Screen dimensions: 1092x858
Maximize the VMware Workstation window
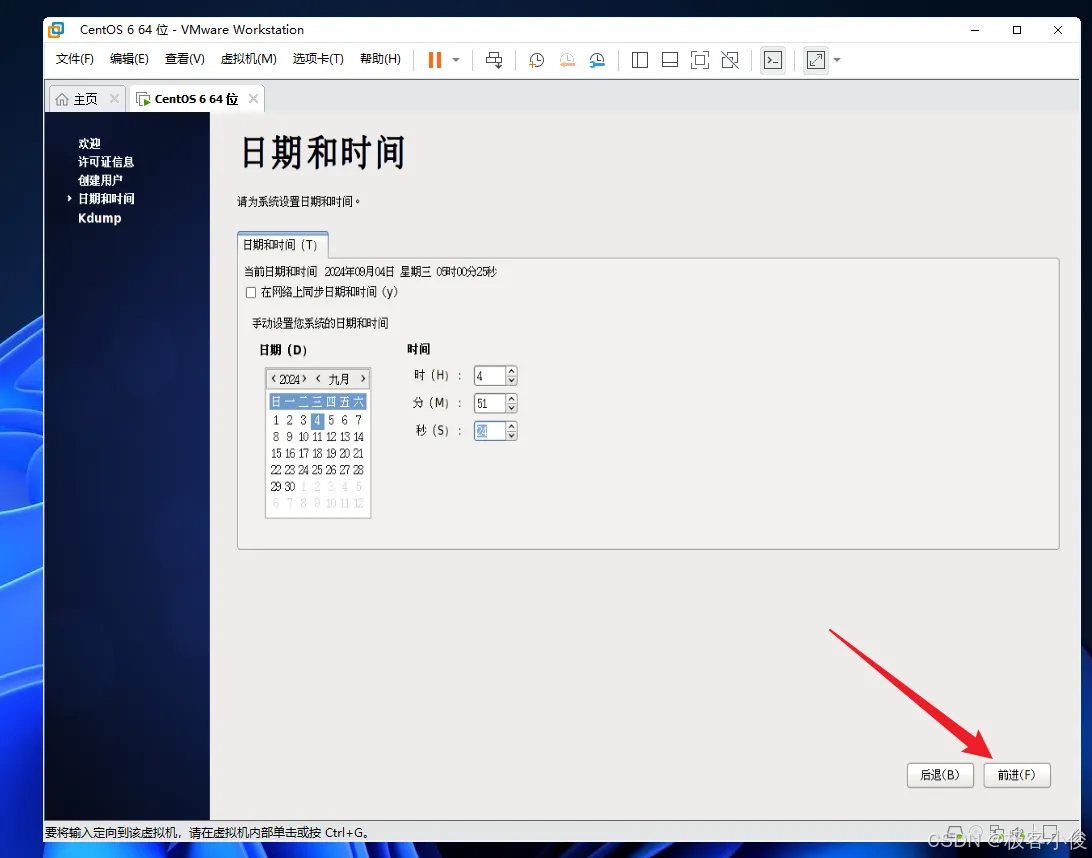coord(1017,30)
